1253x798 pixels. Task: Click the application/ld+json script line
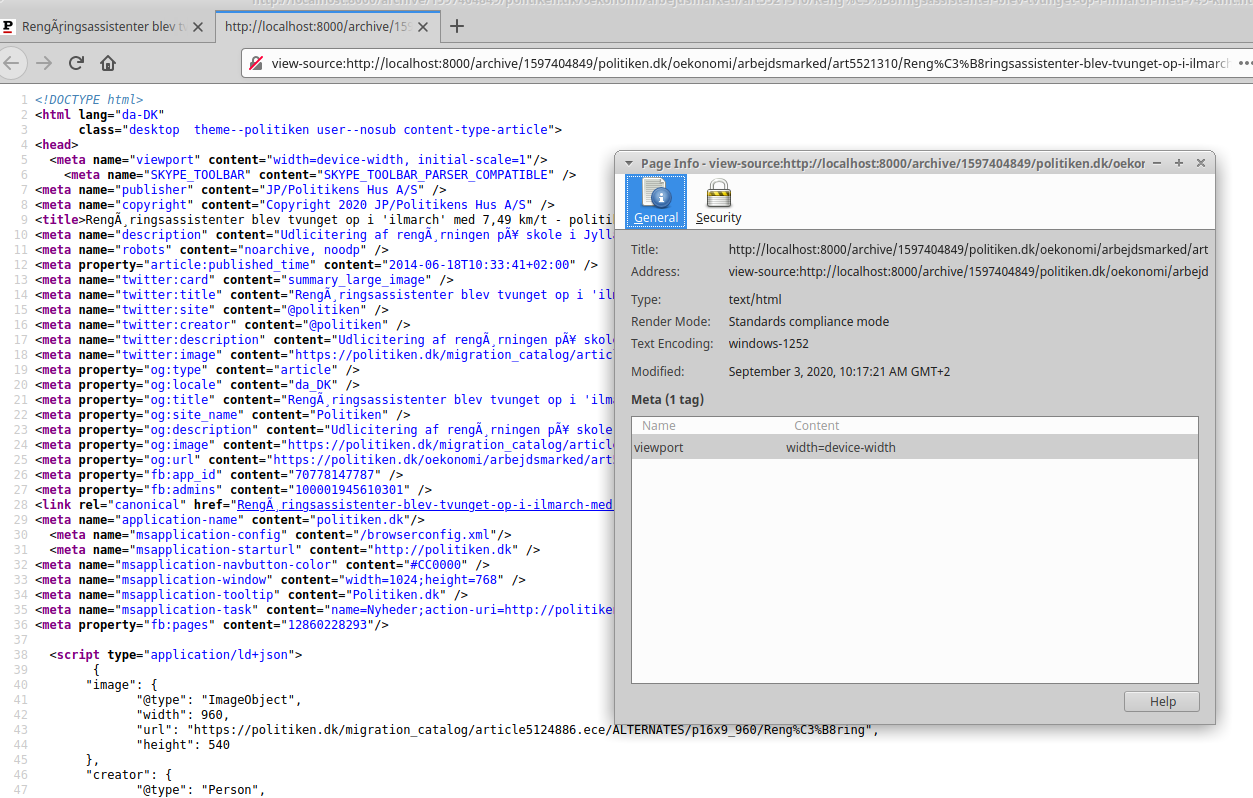(176, 654)
